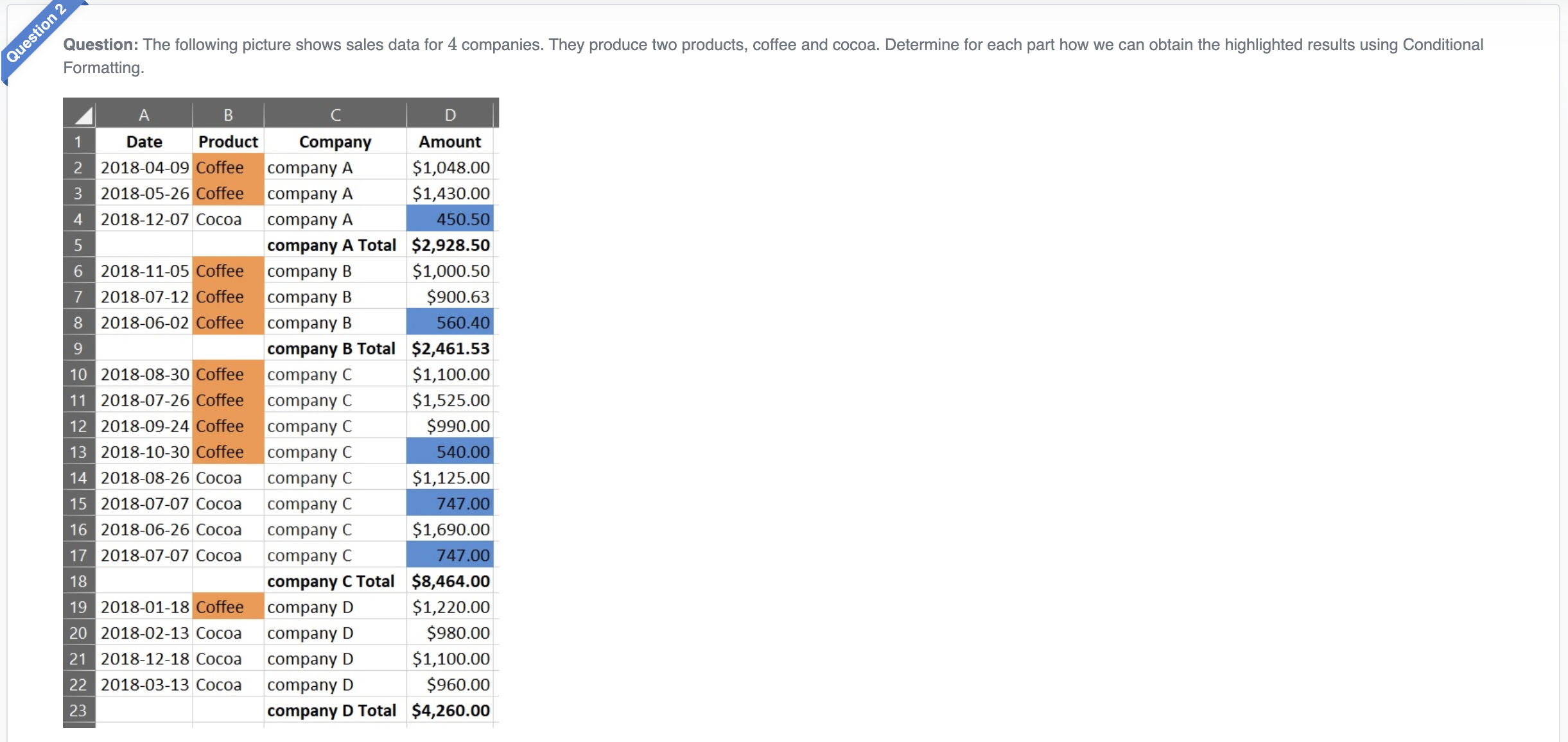Select the Product header cell
Image resolution: width=1568 pixels, height=742 pixels.
[228, 142]
